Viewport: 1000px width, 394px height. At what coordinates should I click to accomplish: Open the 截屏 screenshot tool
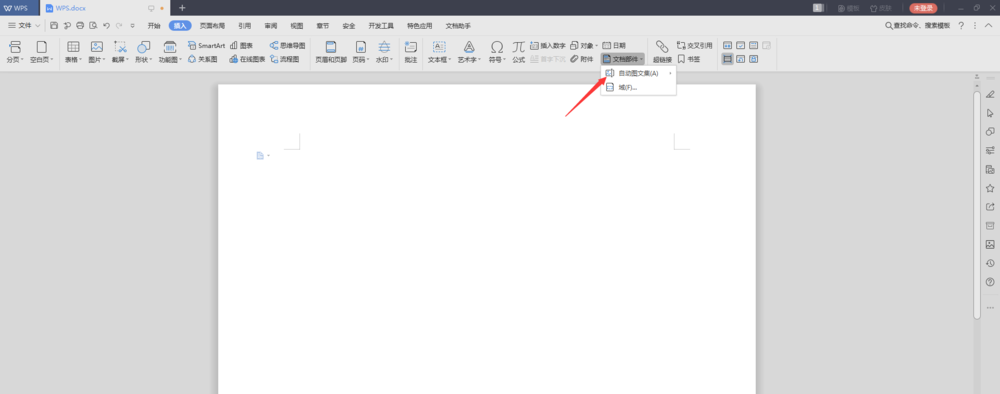(120, 52)
